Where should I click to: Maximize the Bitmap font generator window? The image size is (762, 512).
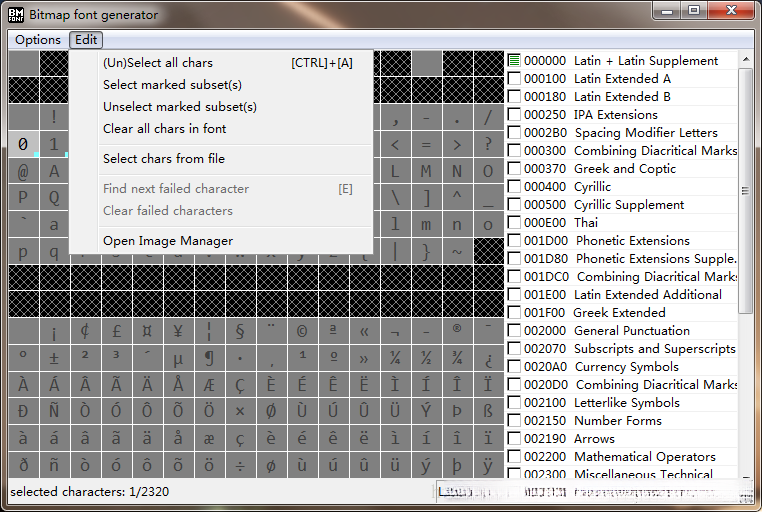point(694,10)
